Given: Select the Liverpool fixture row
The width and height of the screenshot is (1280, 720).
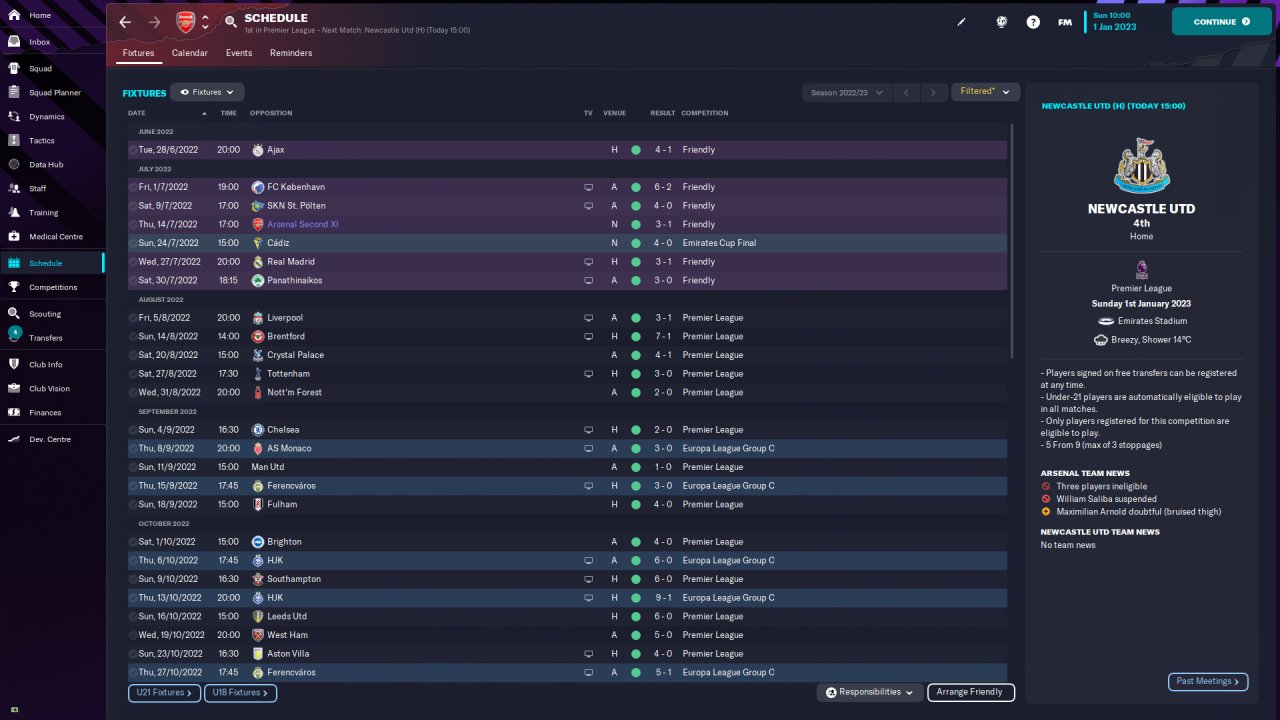Looking at the screenshot, I should [x=567, y=318].
